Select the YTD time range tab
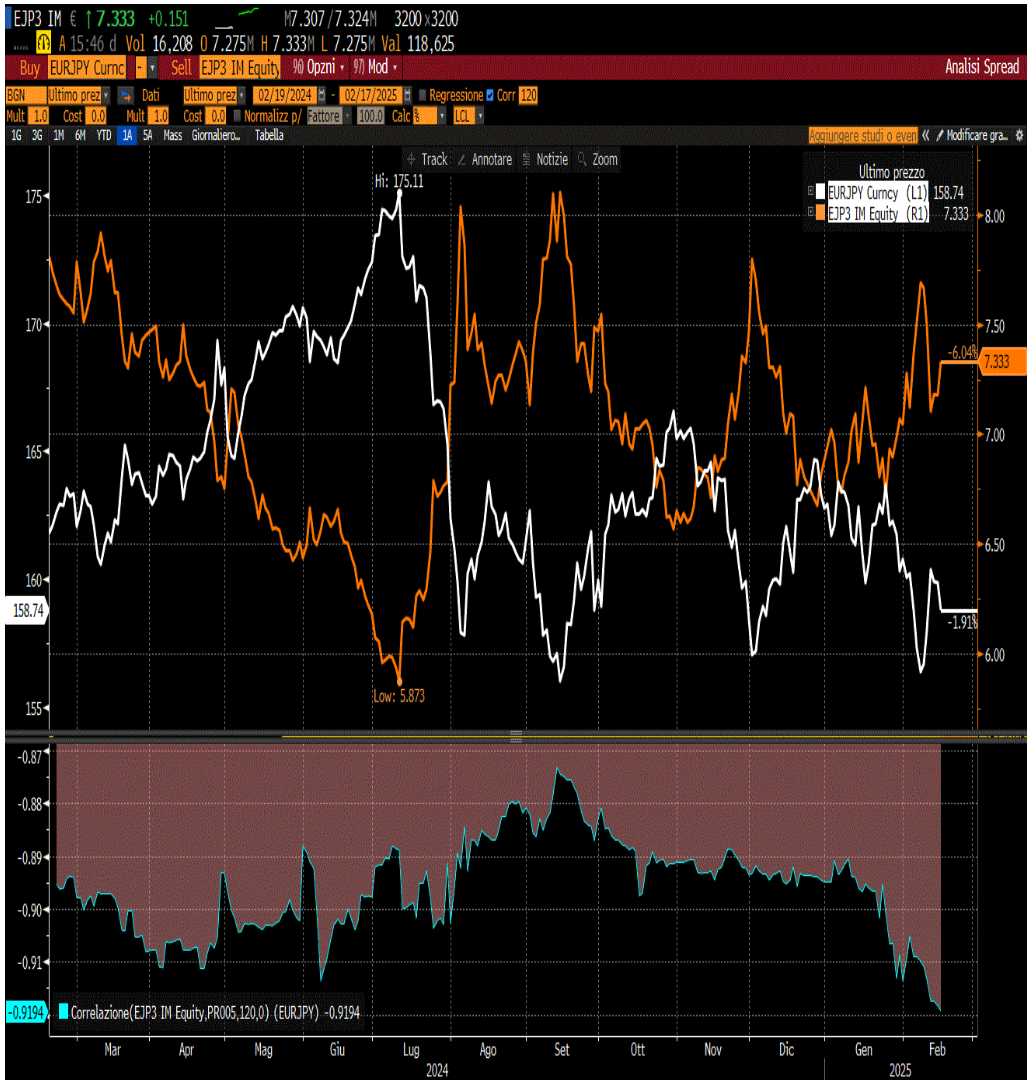 pyautogui.click(x=104, y=135)
